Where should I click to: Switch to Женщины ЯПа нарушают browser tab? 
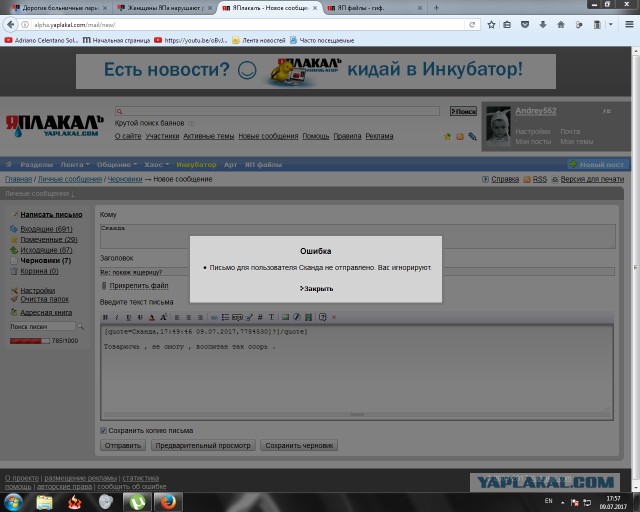point(164,8)
